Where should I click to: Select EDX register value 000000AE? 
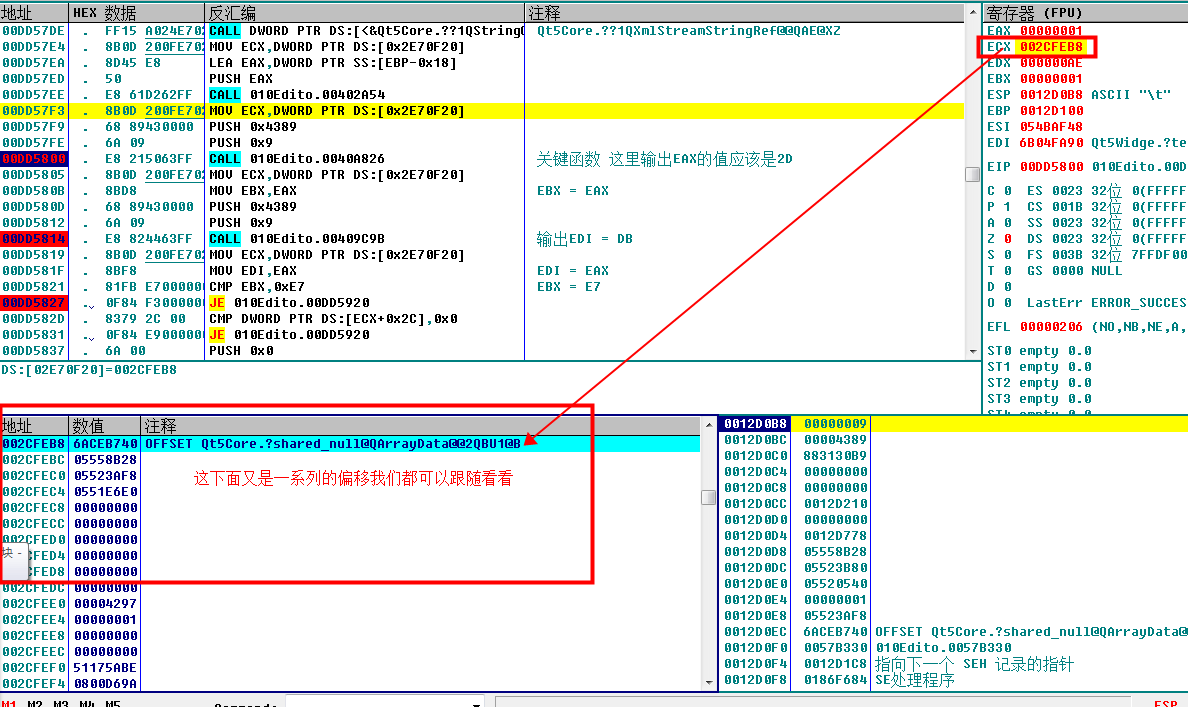pos(1051,63)
